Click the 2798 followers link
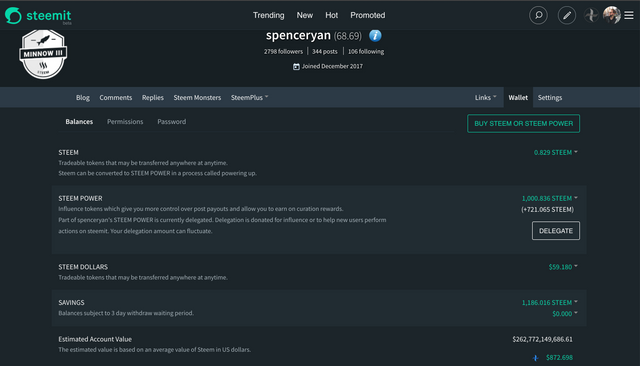This screenshot has width=640, height=366. [283, 51]
